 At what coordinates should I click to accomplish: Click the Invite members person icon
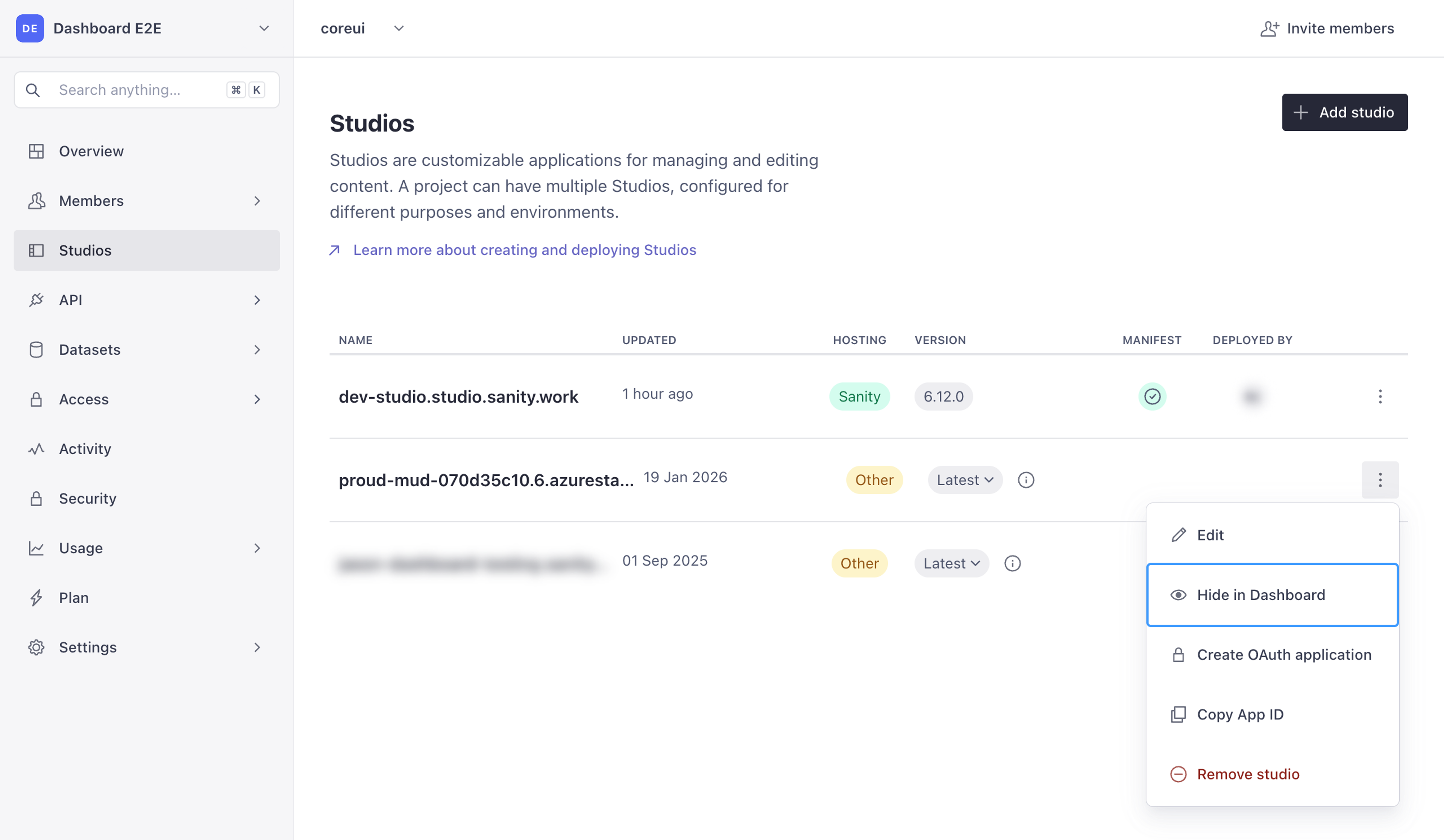1269,29
